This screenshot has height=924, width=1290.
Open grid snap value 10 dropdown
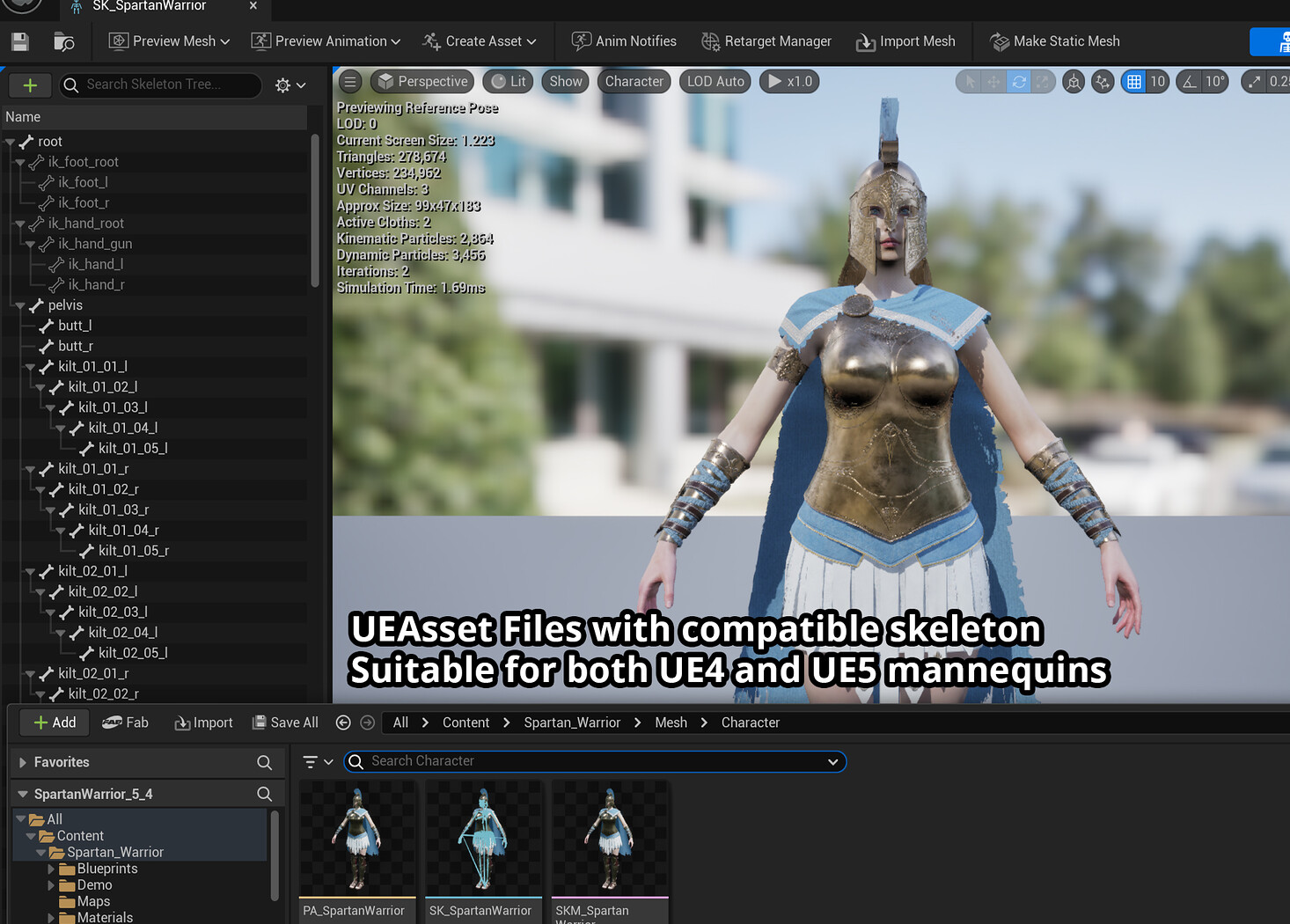point(1158,82)
